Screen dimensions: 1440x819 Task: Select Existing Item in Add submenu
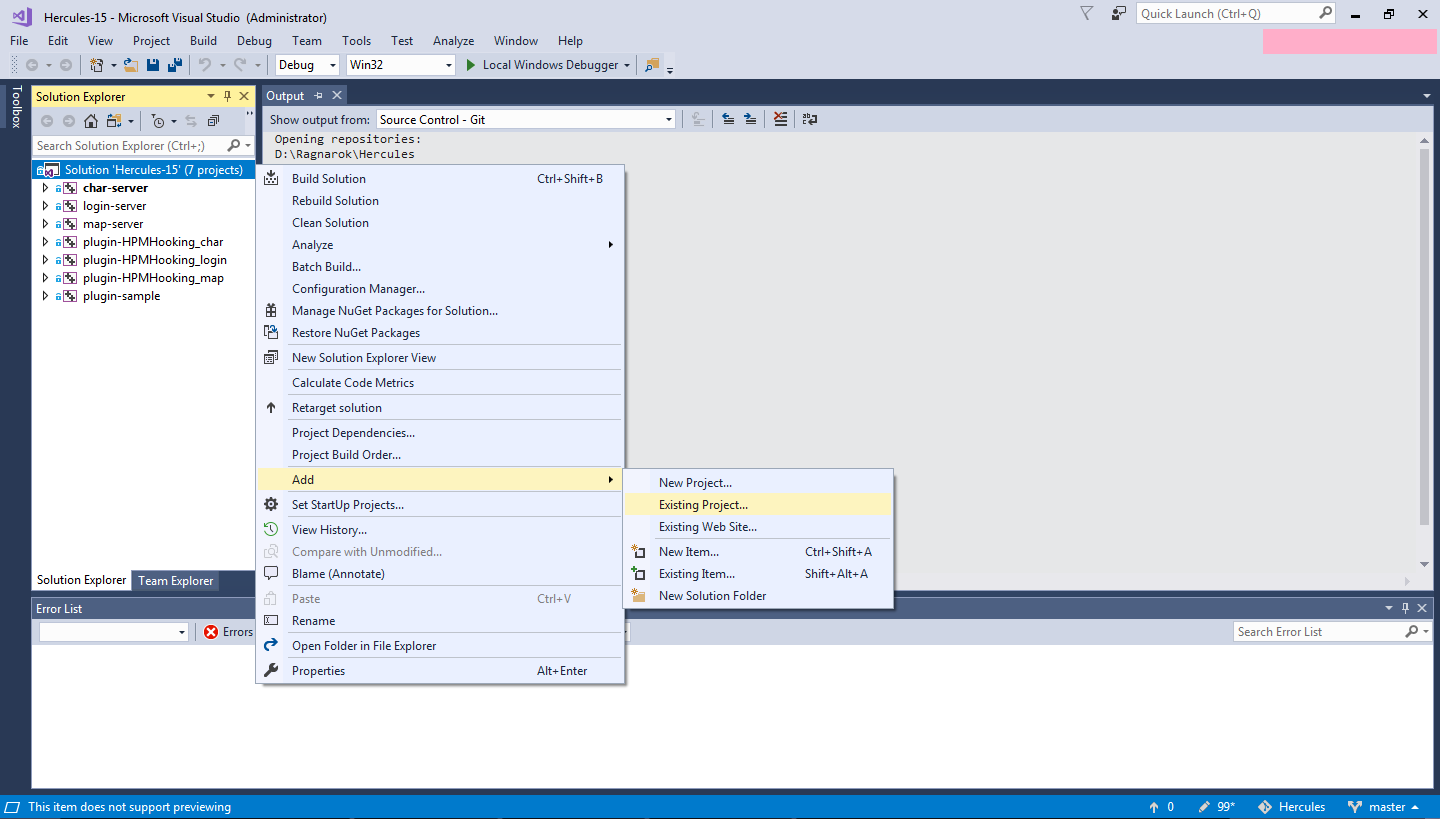(x=758, y=574)
